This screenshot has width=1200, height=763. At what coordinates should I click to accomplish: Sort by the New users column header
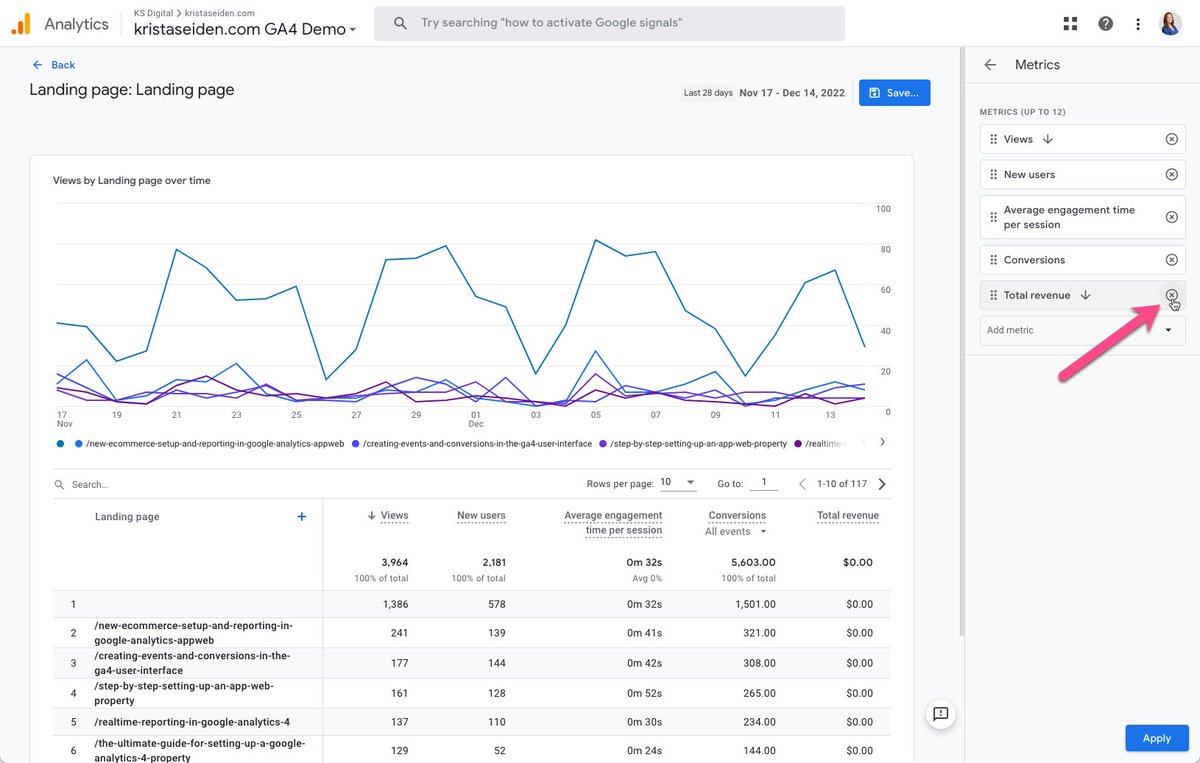click(481, 516)
